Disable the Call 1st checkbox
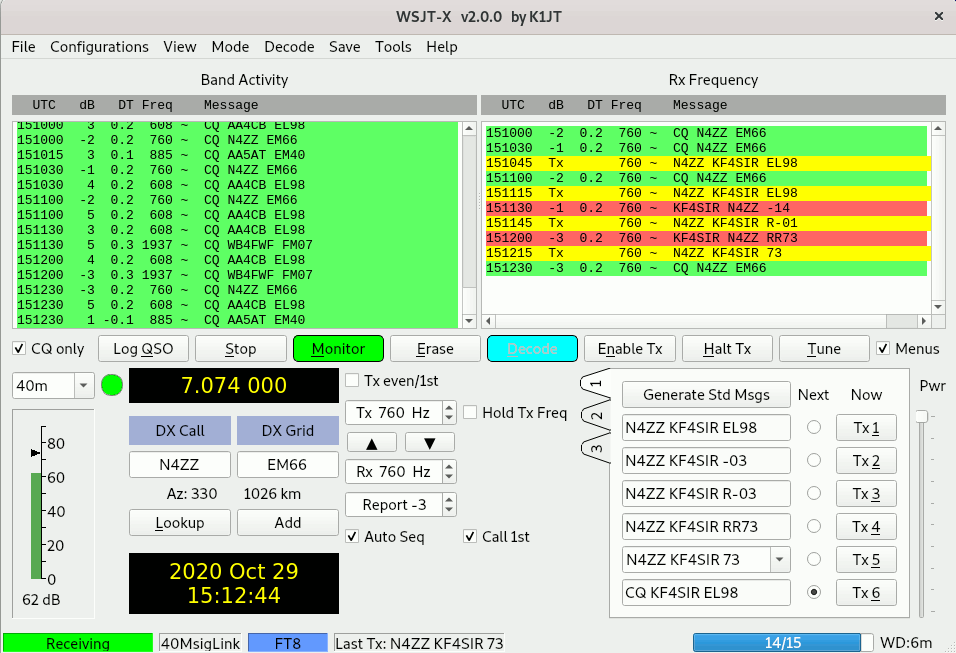The width and height of the screenshot is (956, 653). pyautogui.click(x=470, y=537)
